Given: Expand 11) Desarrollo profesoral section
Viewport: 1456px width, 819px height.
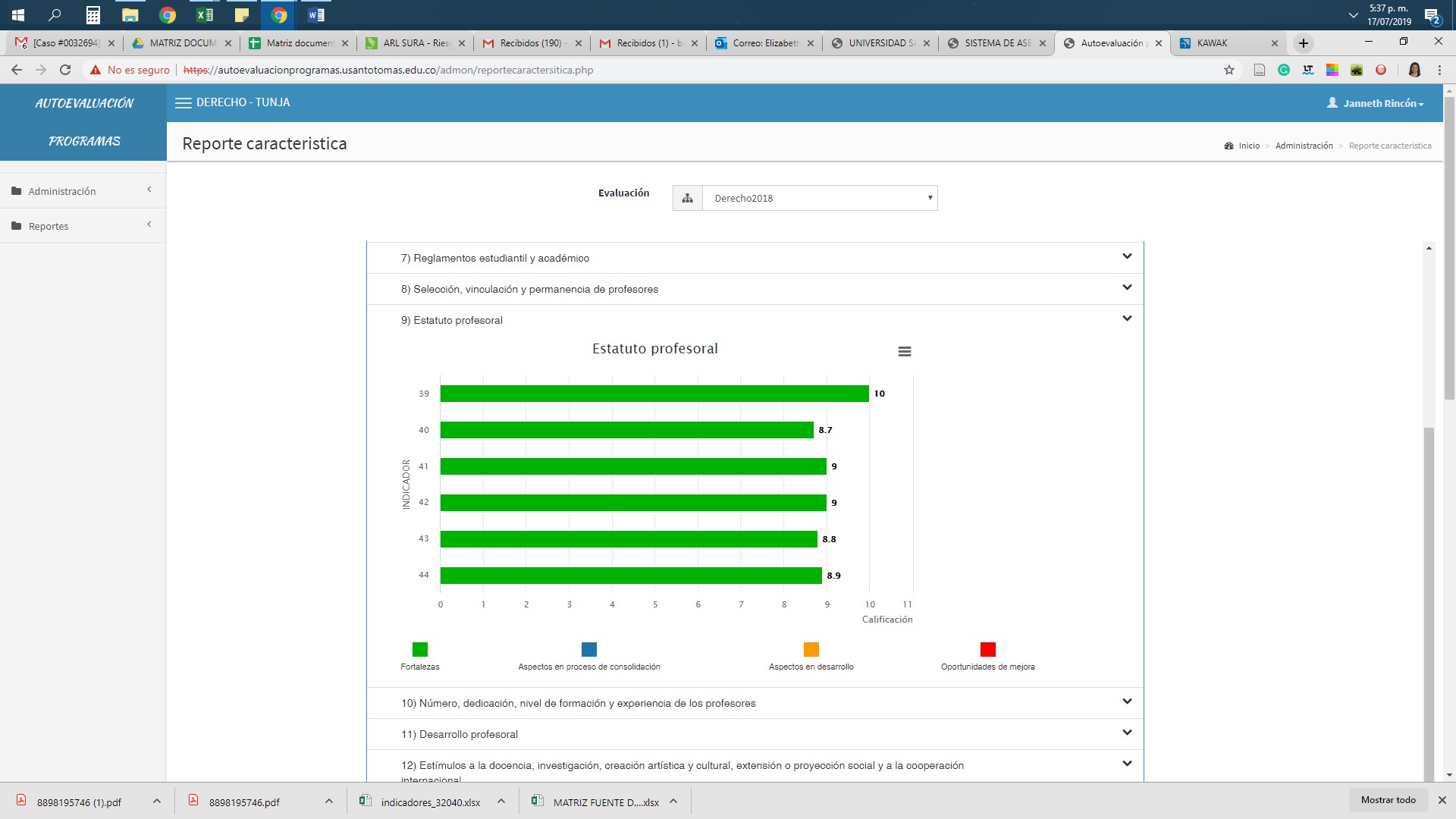Looking at the screenshot, I should point(755,734).
